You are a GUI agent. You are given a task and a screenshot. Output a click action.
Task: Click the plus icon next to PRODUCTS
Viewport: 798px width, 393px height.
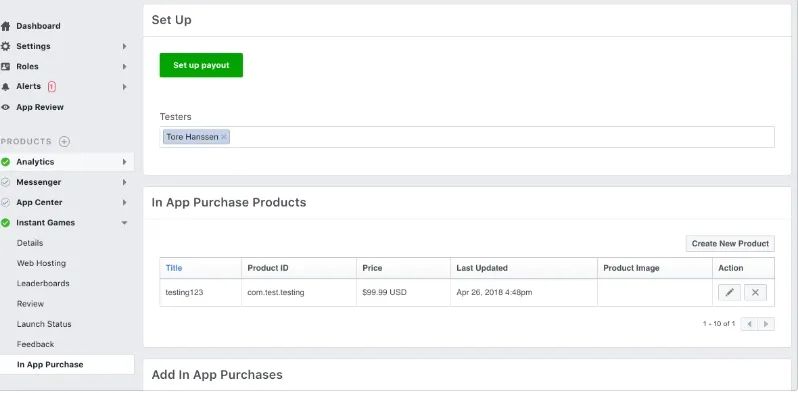[x=64, y=142]
